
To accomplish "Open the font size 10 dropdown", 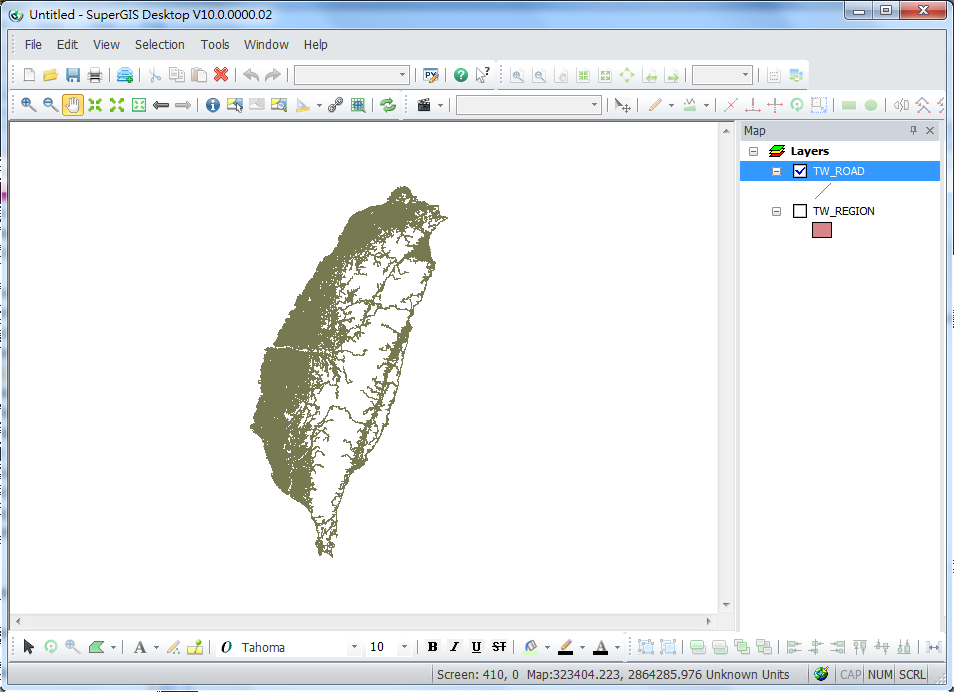I will pyautogui.click(x=404, y=647).
